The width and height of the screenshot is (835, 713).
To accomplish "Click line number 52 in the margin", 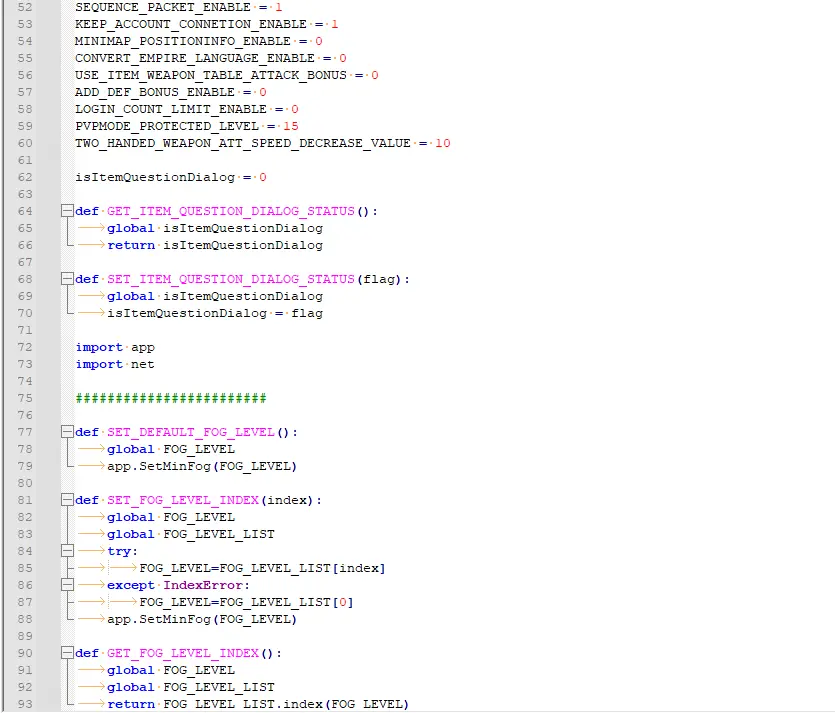I will [25, 7].
